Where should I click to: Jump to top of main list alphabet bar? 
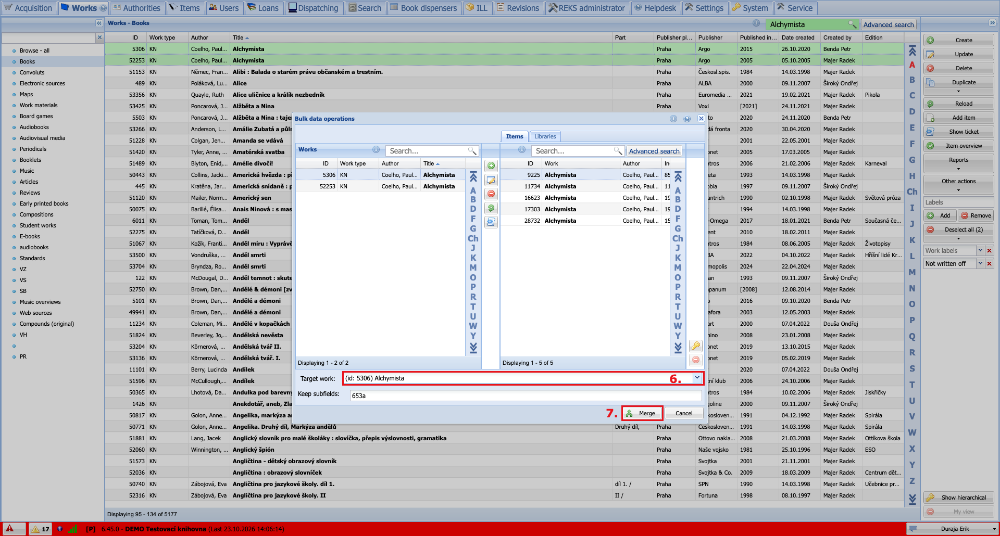tap(912, 50)
